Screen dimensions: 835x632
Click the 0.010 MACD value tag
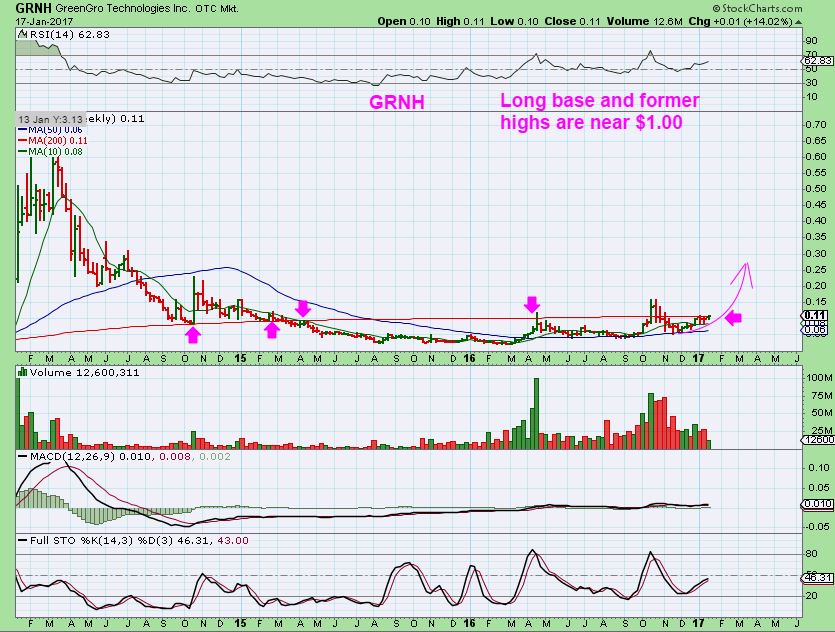pyautogui.click(x=817, y=504)
